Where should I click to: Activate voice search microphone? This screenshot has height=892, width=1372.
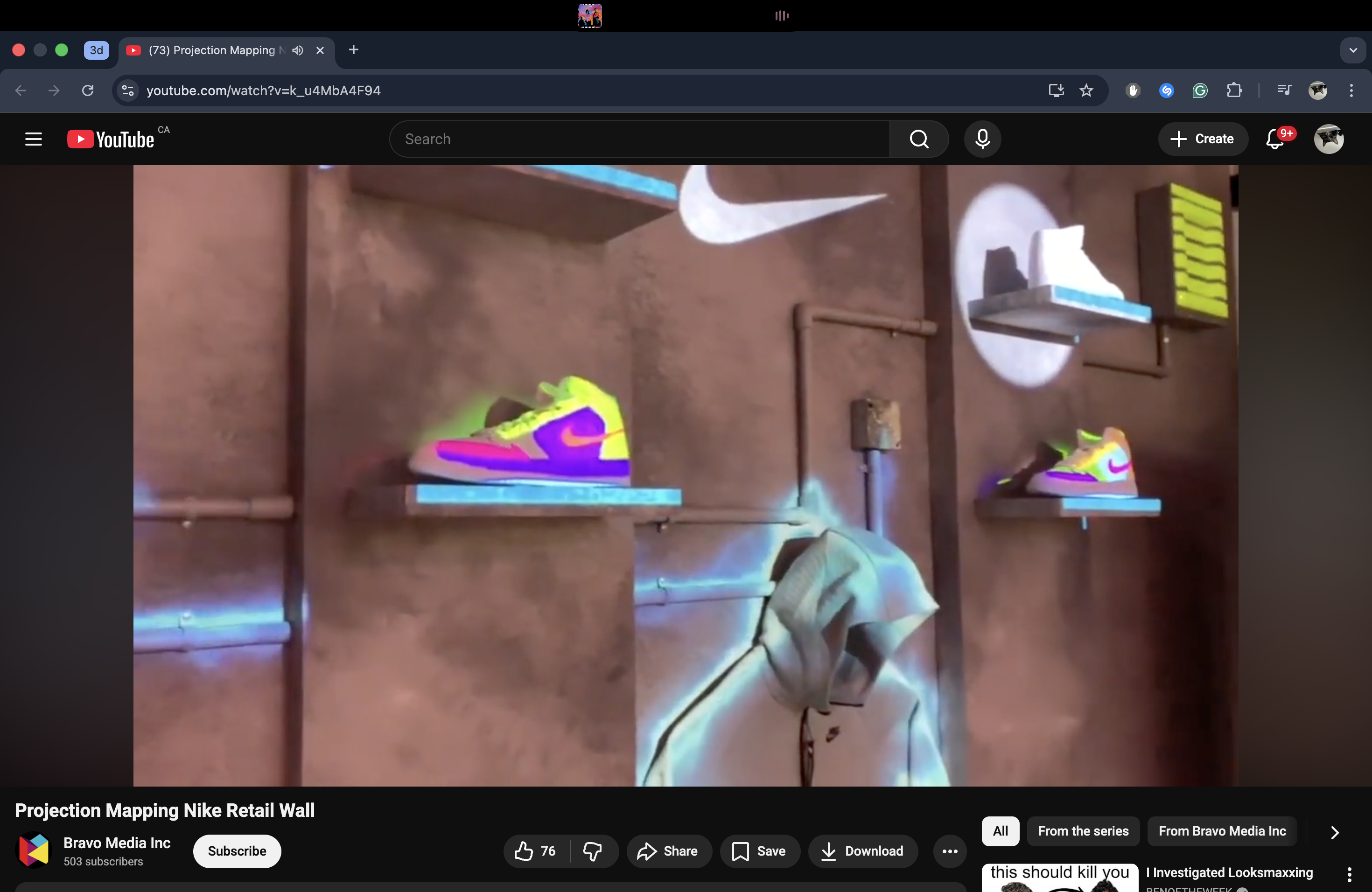(982, 139)
